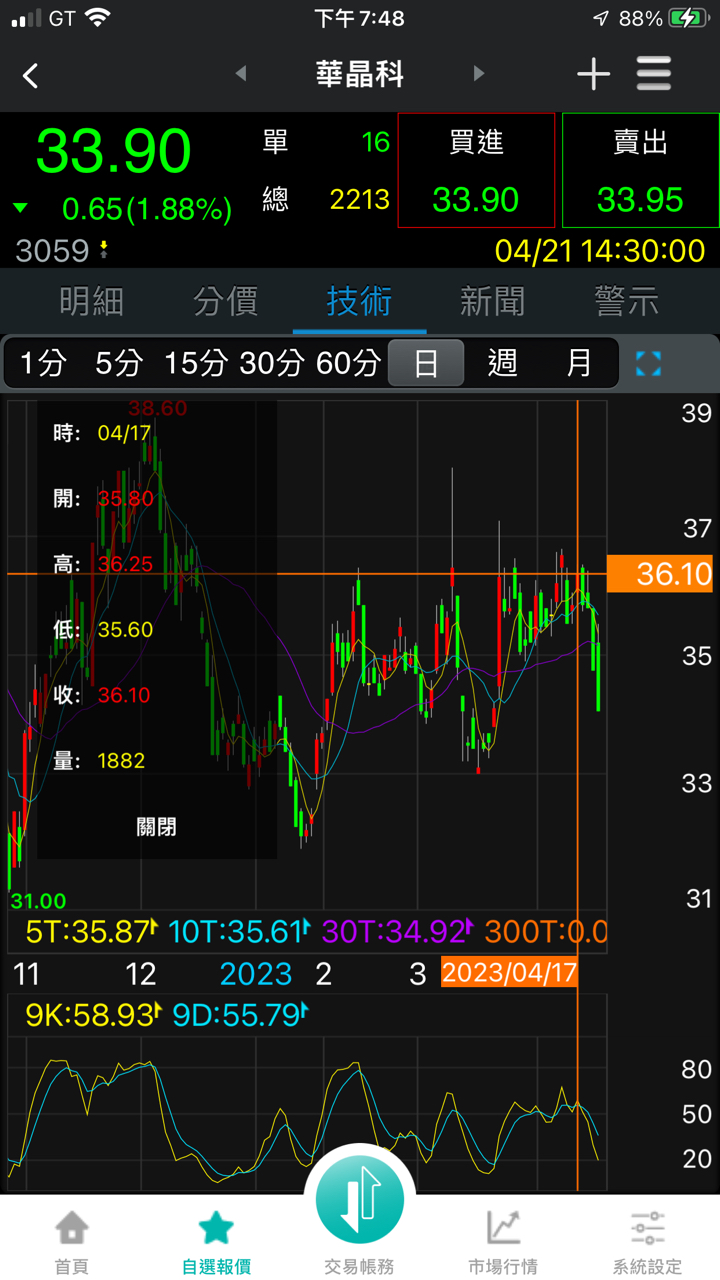Switch to 警示 tab

tap(627, 301)
